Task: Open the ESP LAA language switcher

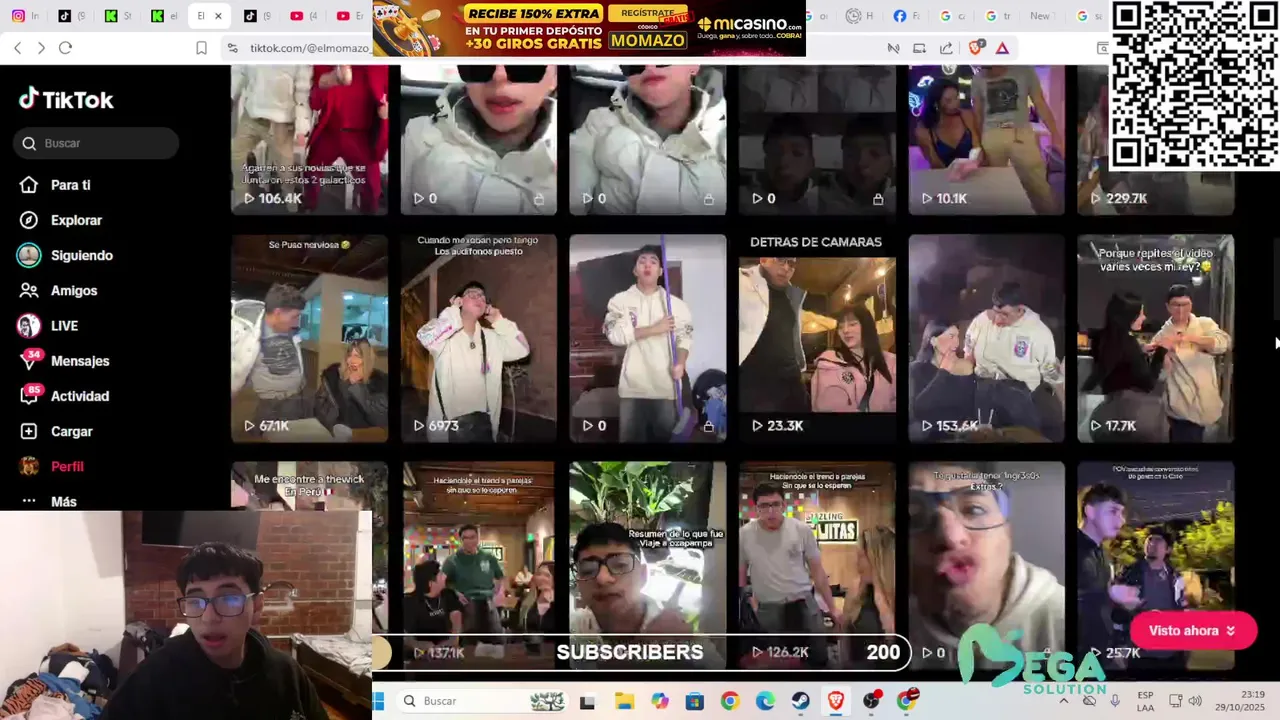Action: (x=1145, y=701)
